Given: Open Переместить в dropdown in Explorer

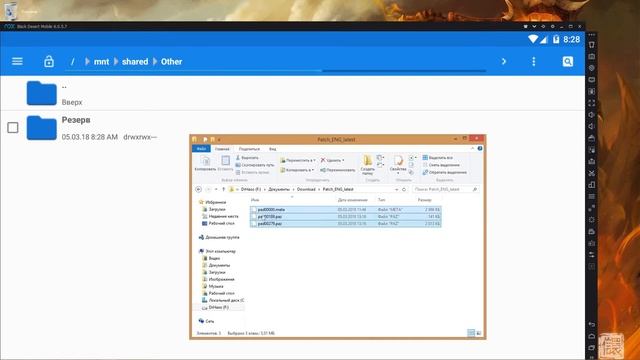Looking at the screenshot, I should pos(298,160).
